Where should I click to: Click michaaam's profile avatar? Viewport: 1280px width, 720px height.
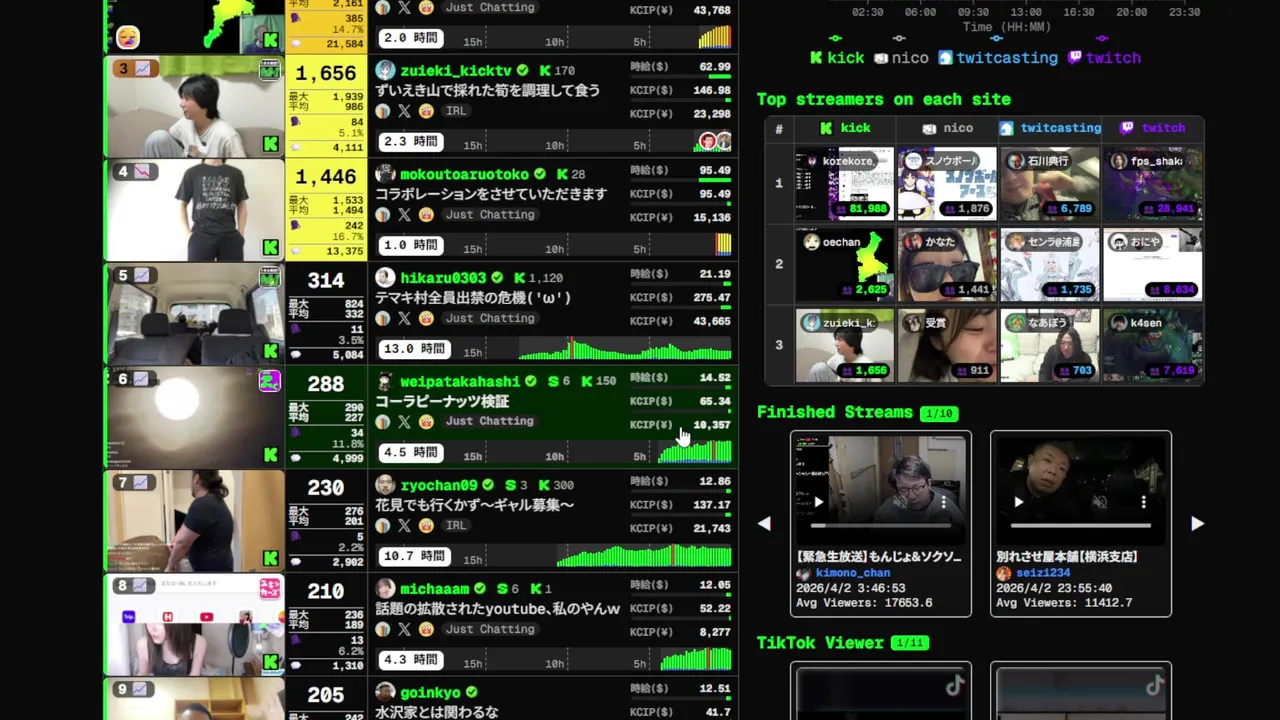tap(385, 589)
